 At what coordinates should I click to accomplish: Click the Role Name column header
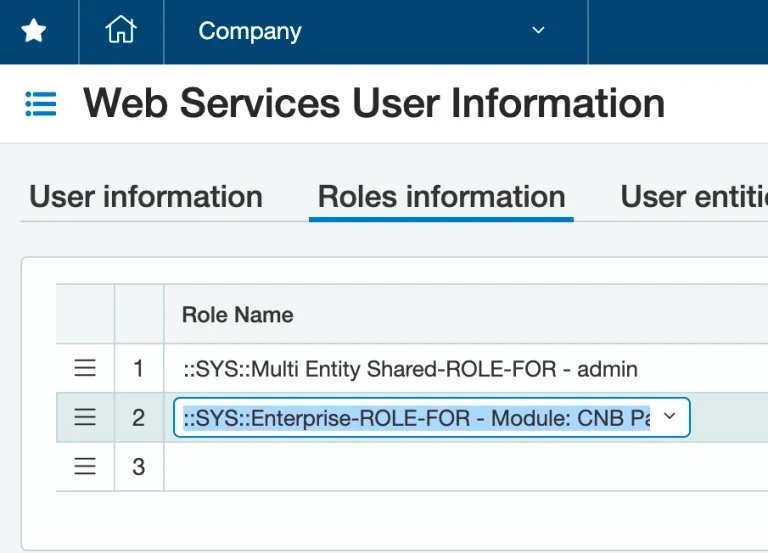pos(238,314)
